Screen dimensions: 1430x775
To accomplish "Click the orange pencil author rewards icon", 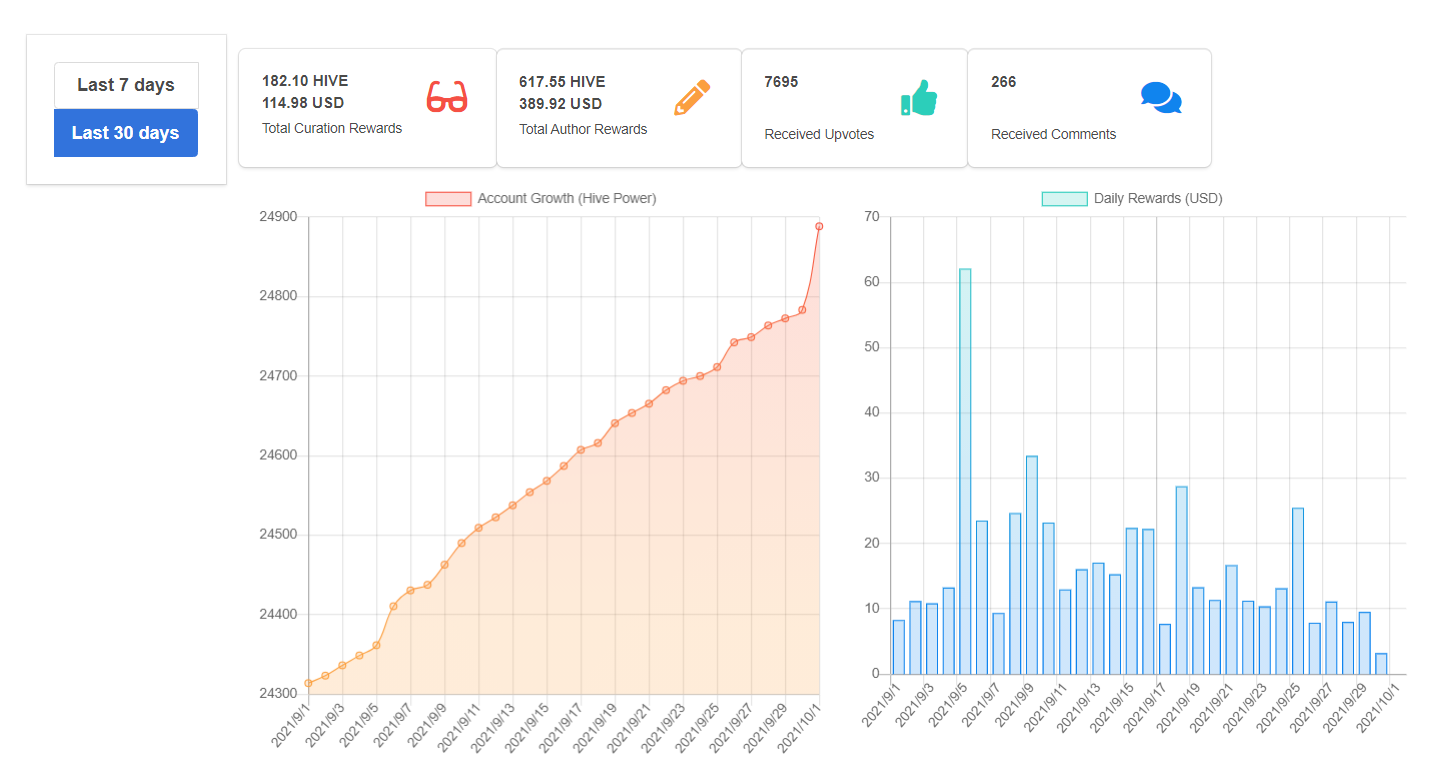I will pos(692,97).
